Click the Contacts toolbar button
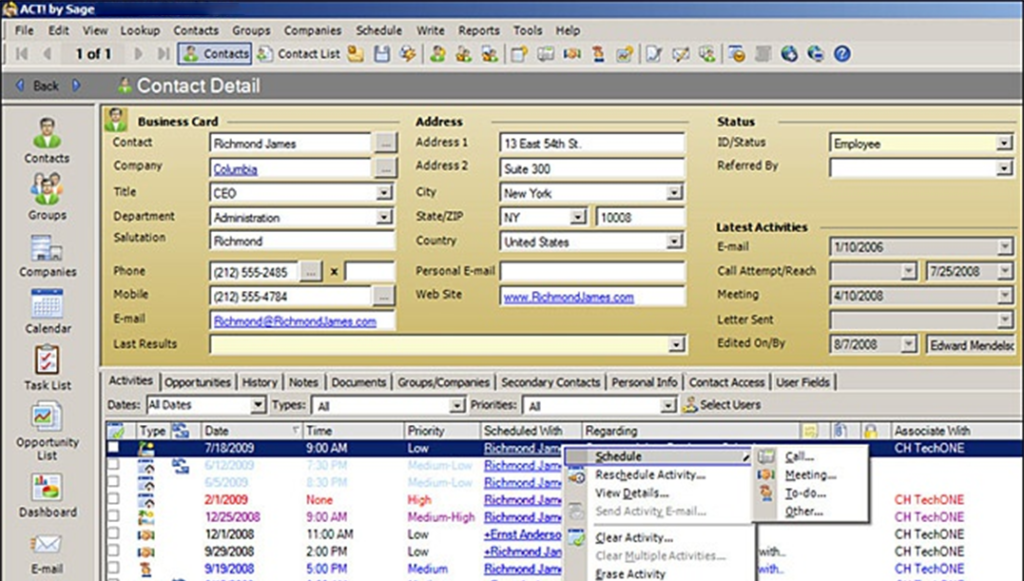This screenshot has width=1024, height=581. point(215,54)
